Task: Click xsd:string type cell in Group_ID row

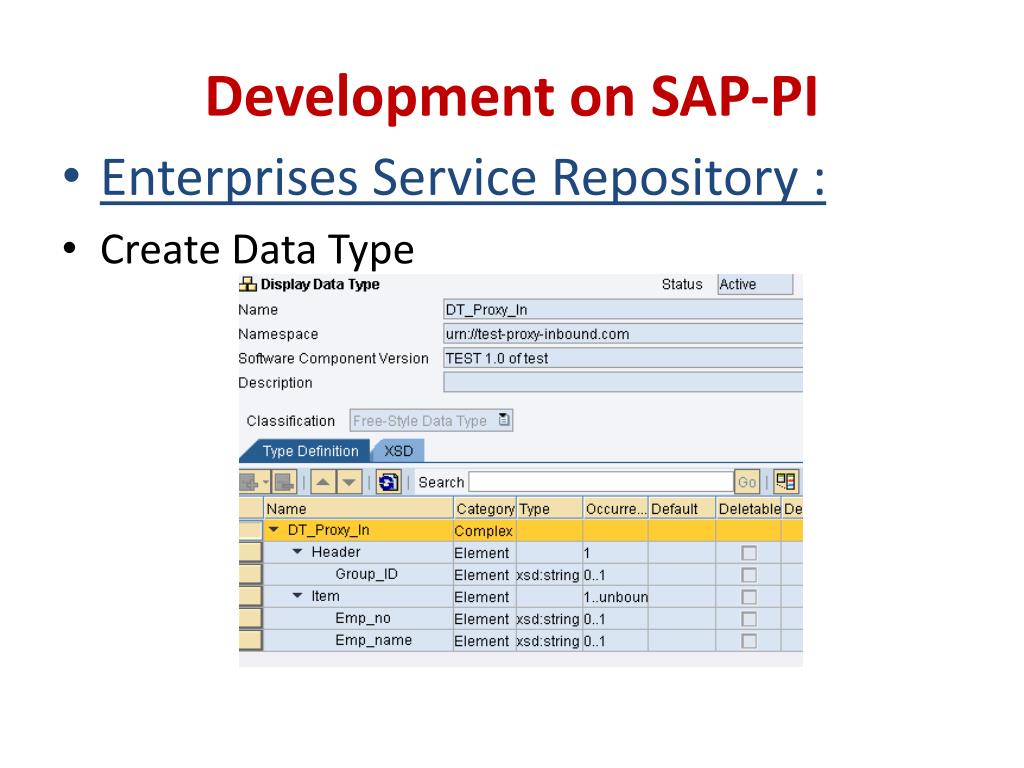Action: click(549, 575)
